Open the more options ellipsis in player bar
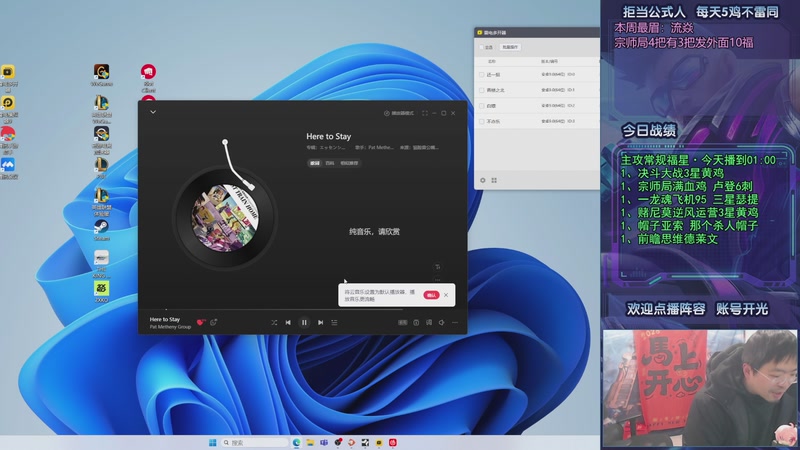800x450 pixels. [455, 322]
